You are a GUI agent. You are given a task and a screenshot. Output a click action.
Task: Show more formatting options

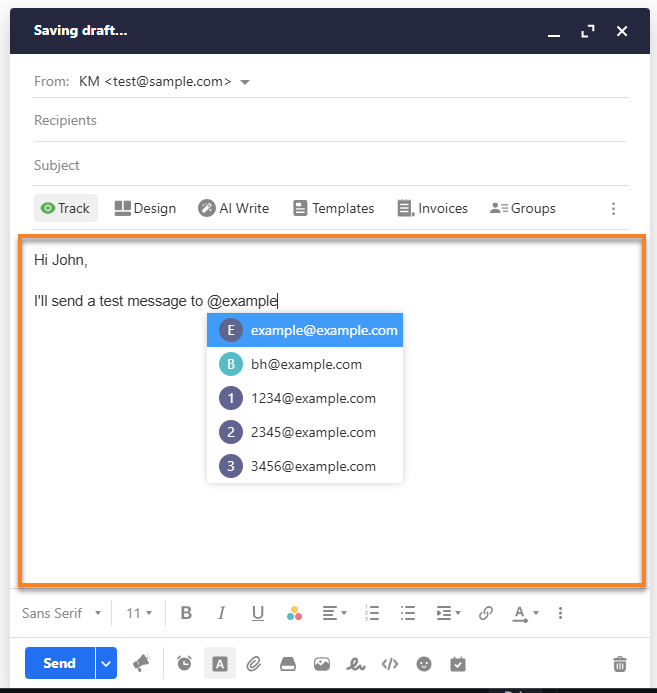point(560,613)
